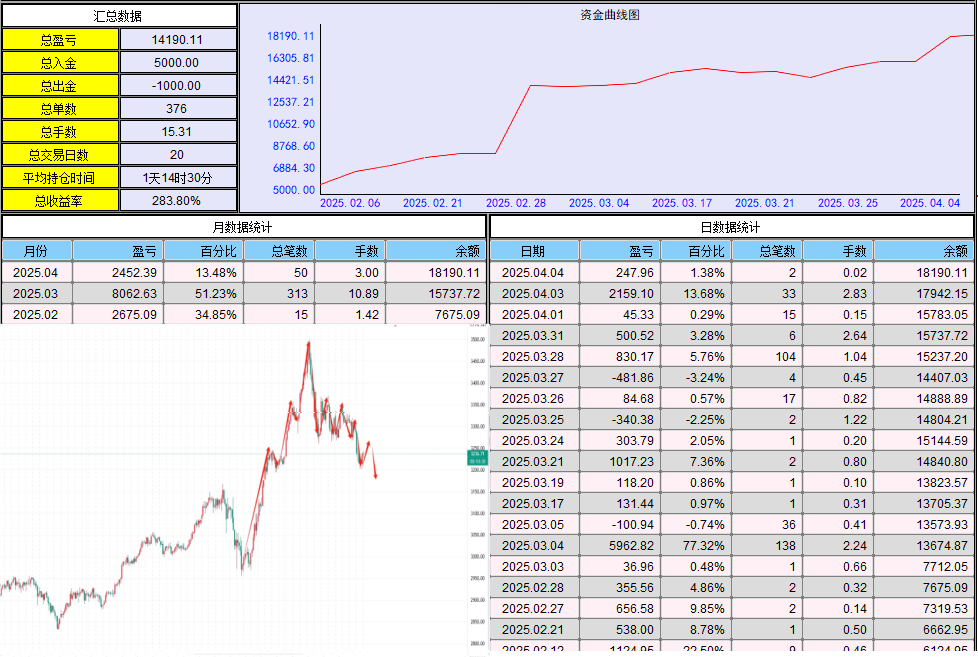The height and width of the screenshot is (657, 978).
Task: Click the 总收益率 value 283.80%
Action: 178,200
